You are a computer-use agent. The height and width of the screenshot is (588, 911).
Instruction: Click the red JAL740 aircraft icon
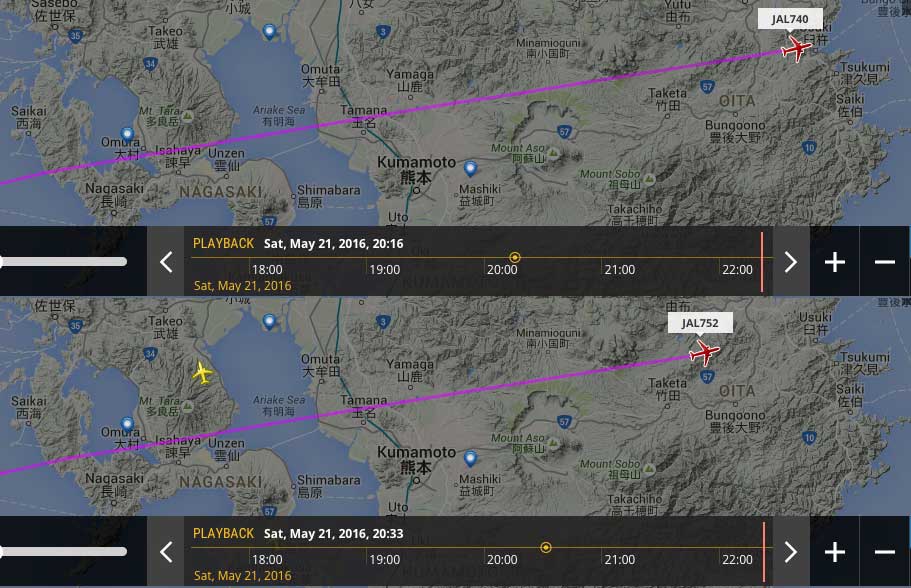click(x=797, y=48)
